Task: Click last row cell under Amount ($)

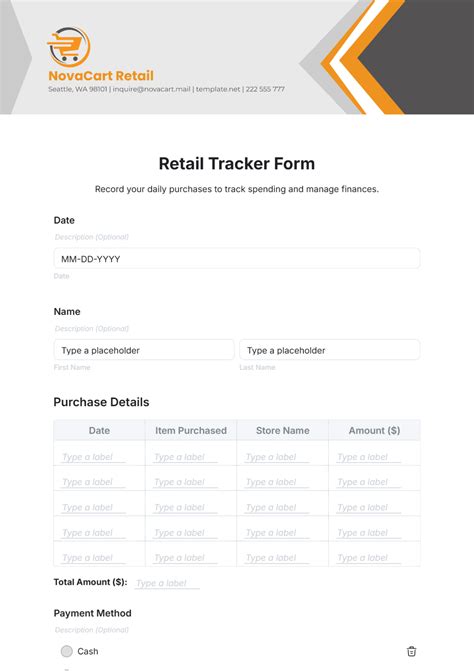Action: tap(368, 558)
